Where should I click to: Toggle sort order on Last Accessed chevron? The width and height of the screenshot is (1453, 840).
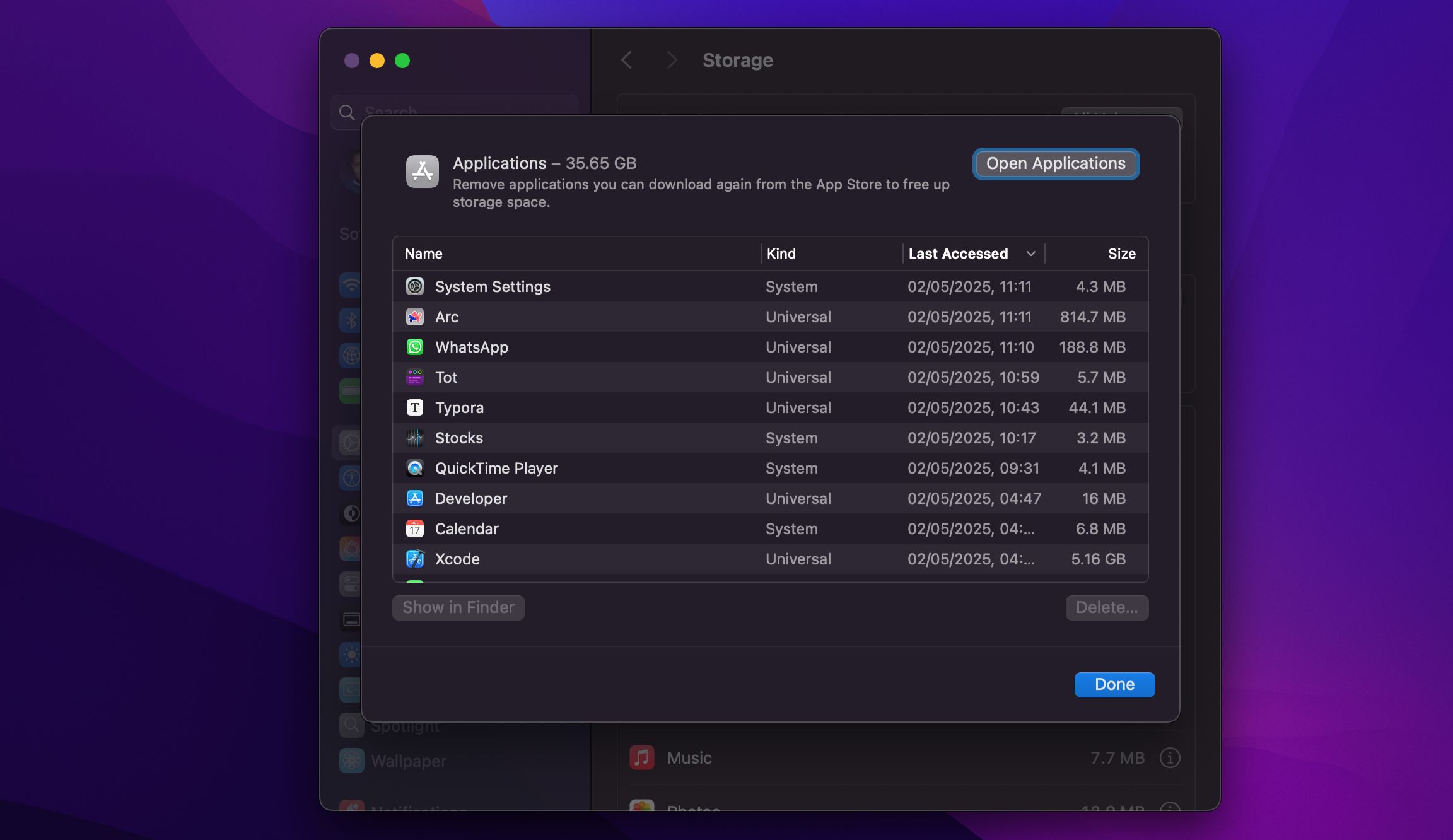click(x=1030, y=254)
